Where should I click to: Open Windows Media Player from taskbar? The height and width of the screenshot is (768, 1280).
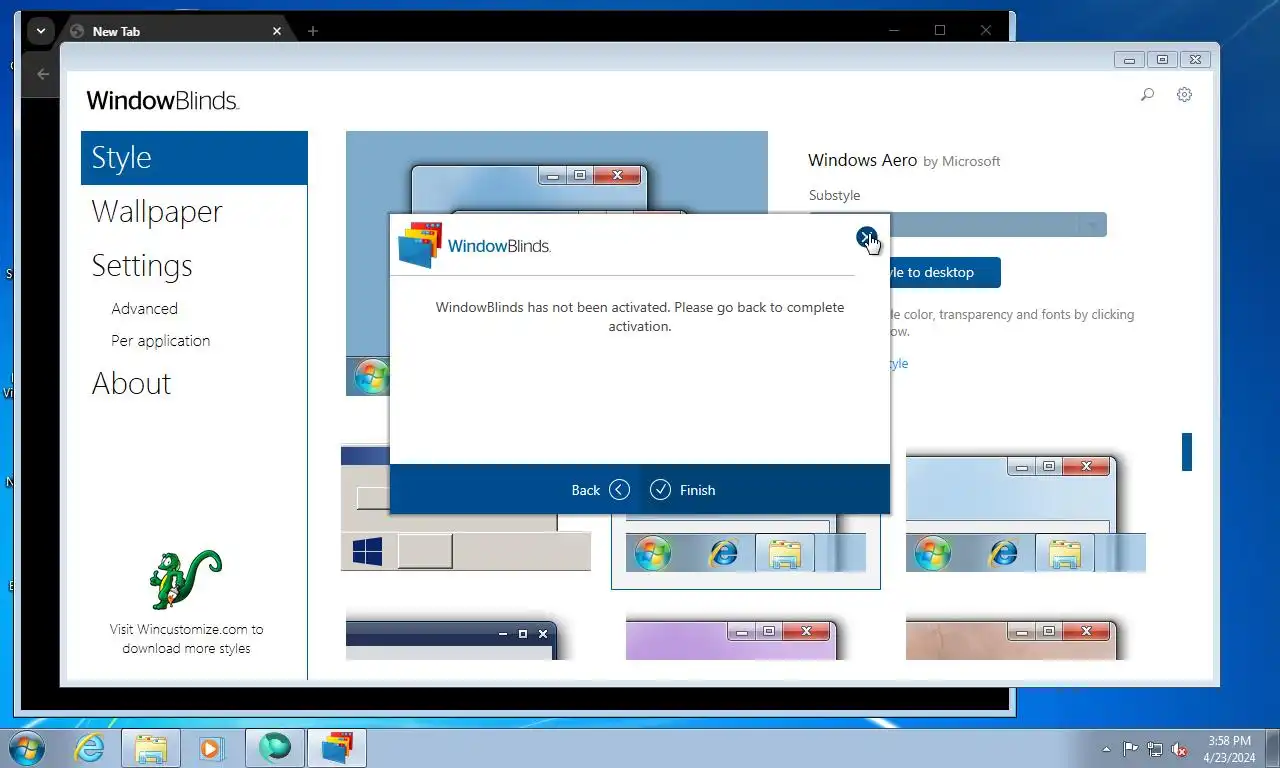click(210, 748)
